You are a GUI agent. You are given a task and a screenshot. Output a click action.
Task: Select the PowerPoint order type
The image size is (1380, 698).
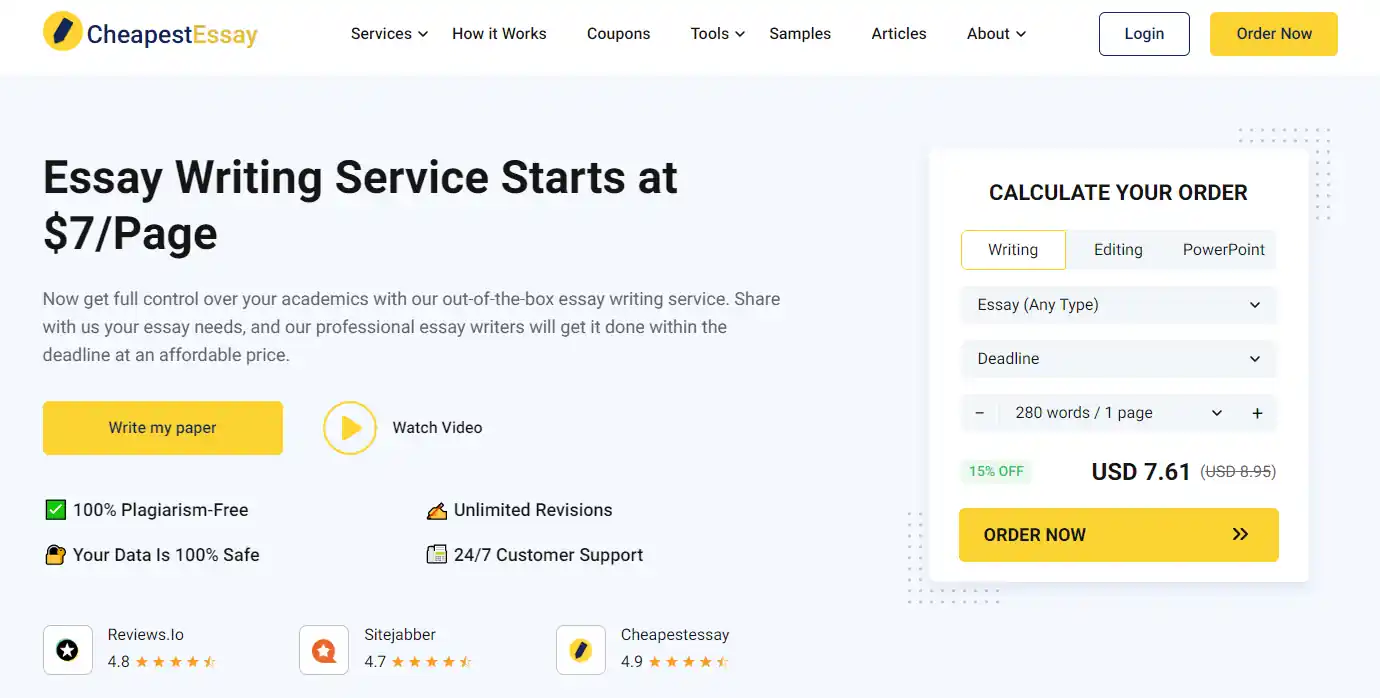tap(1222, 249)
